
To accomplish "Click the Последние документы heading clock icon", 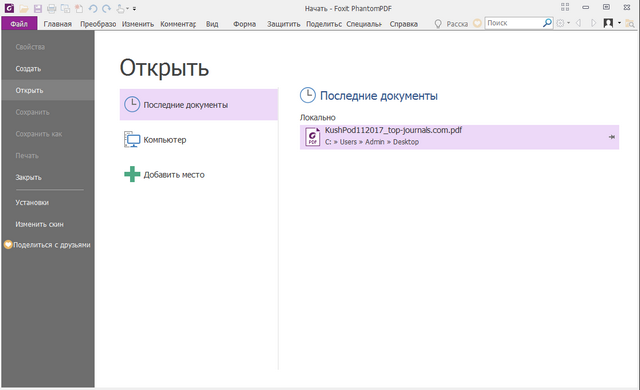I will coord(308,95).
